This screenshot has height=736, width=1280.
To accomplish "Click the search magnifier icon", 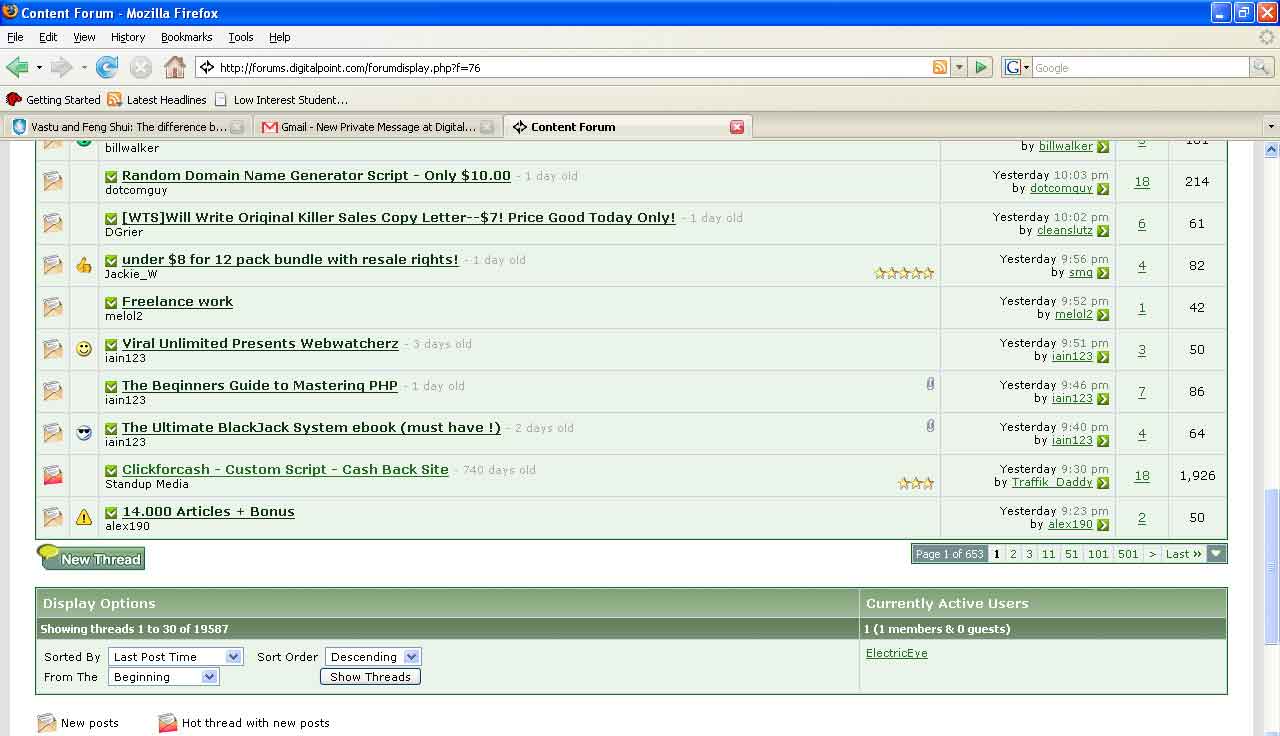I will point(1262,67).
